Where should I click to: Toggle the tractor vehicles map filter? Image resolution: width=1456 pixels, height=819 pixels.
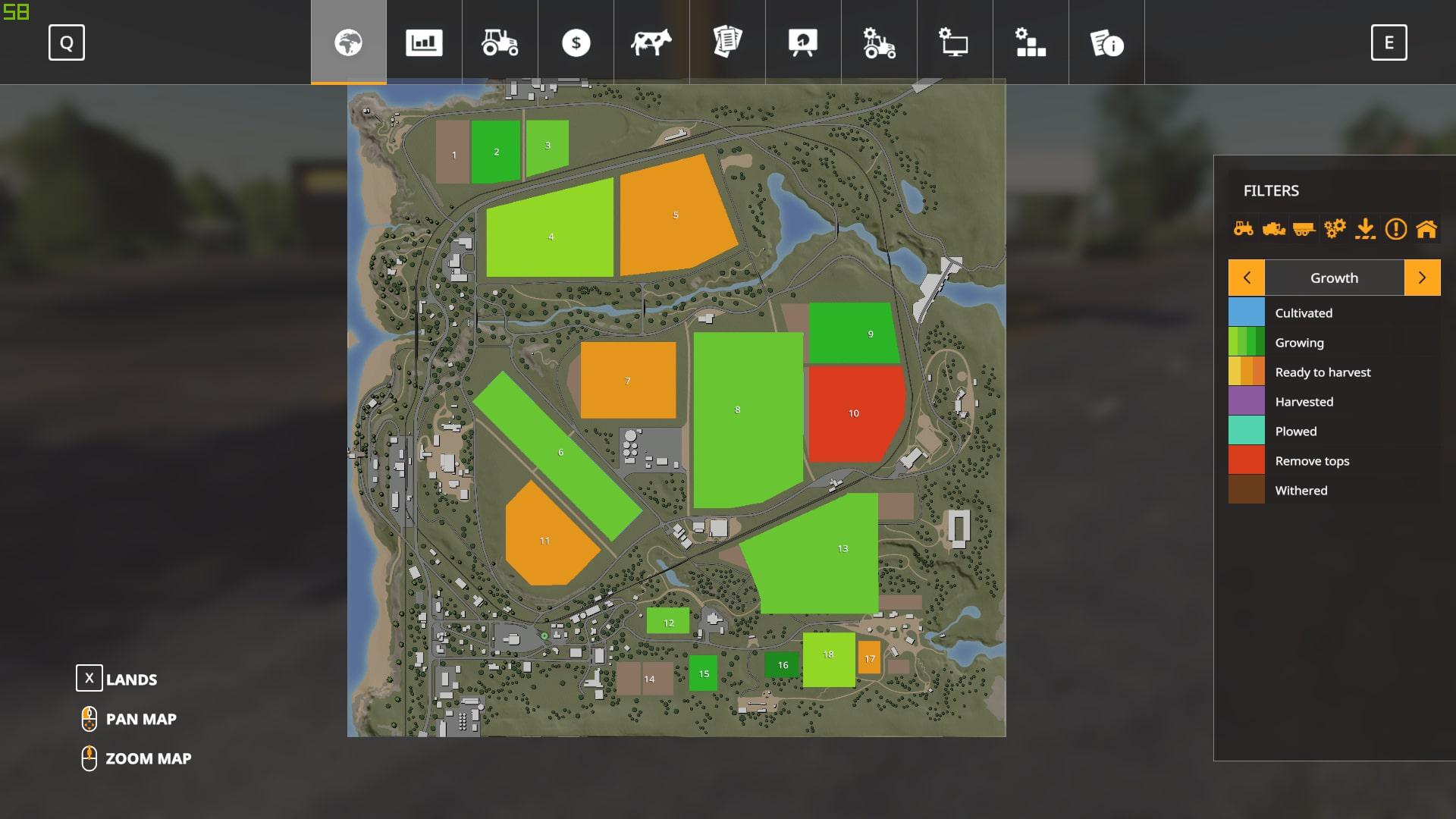click(x=1243, y=228)
